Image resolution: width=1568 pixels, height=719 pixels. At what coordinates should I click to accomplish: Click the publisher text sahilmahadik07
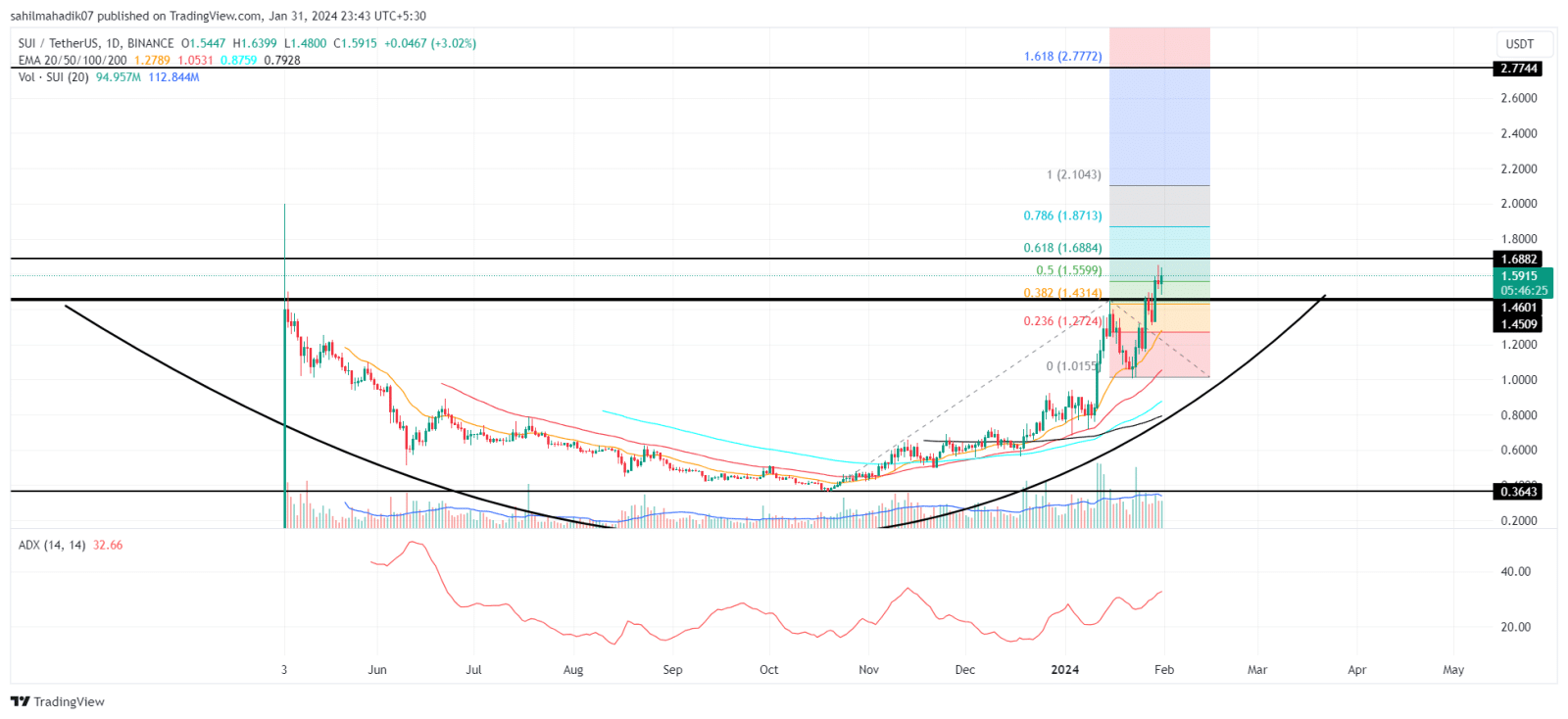click(52, 16)
